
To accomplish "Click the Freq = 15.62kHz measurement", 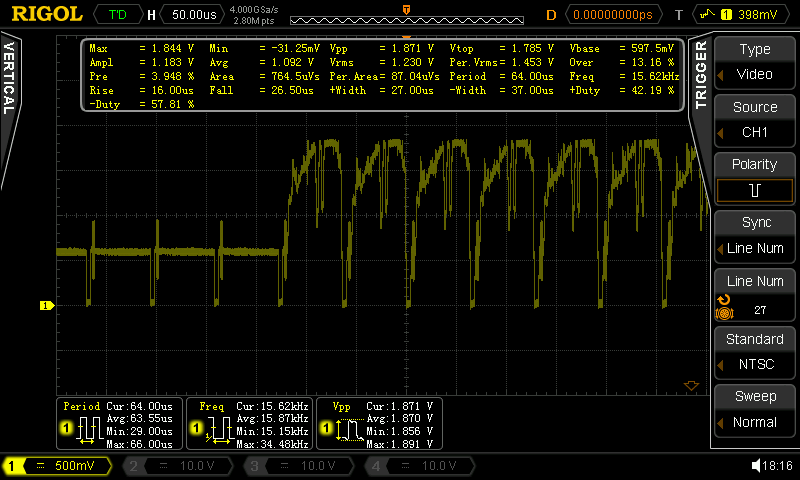I will coord(624,77).
